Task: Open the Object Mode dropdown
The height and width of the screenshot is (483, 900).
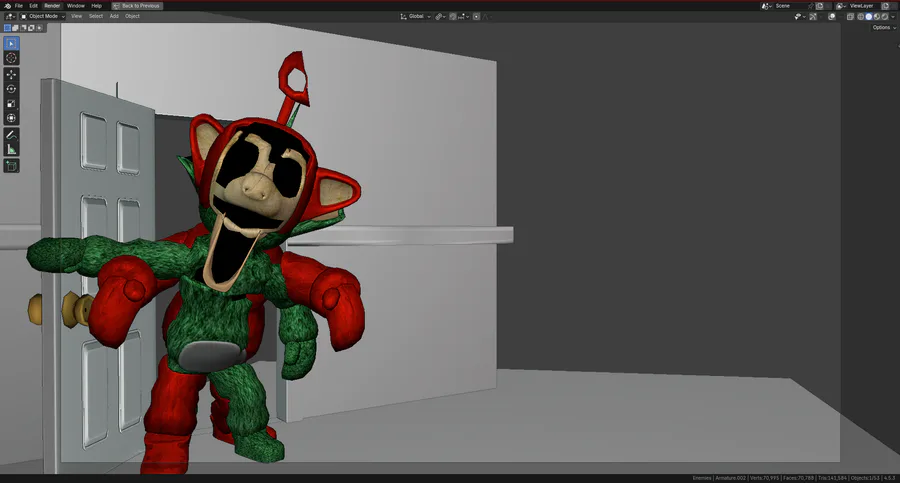Action: pyautogui.click(x=42, y=16)
